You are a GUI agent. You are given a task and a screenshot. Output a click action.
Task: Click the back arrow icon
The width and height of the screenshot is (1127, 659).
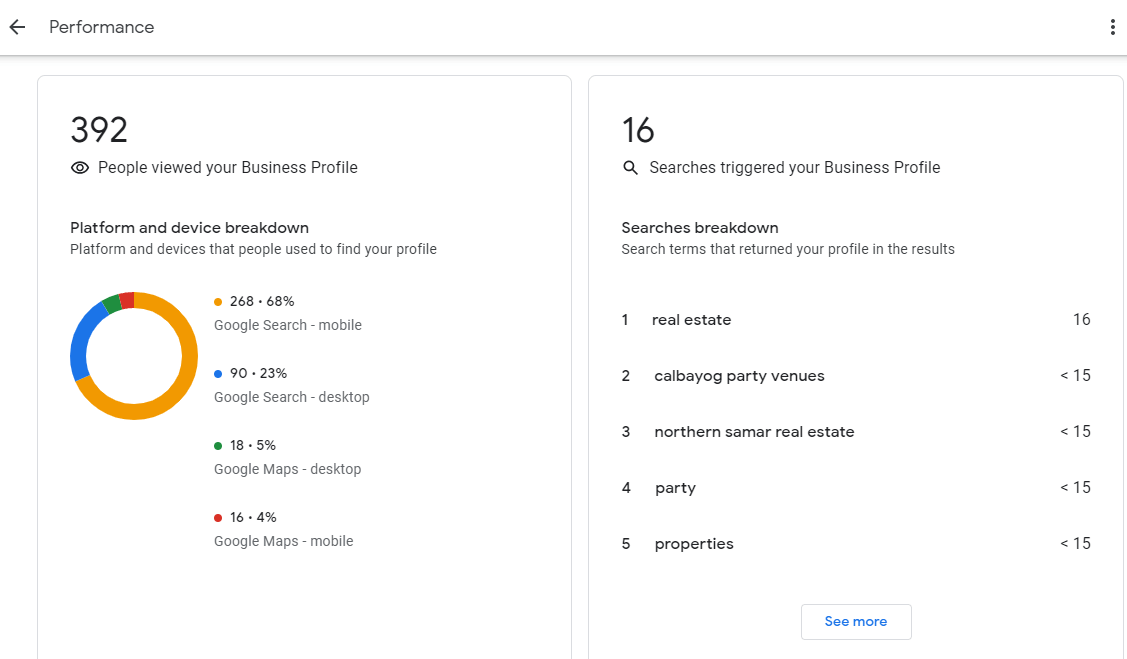tap(17, 27)
